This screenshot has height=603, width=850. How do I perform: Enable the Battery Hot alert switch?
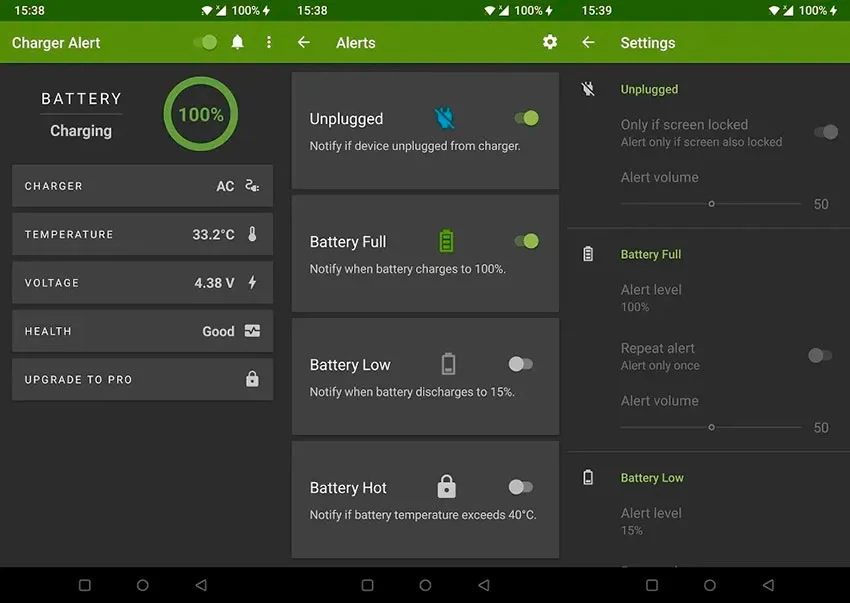521,487
